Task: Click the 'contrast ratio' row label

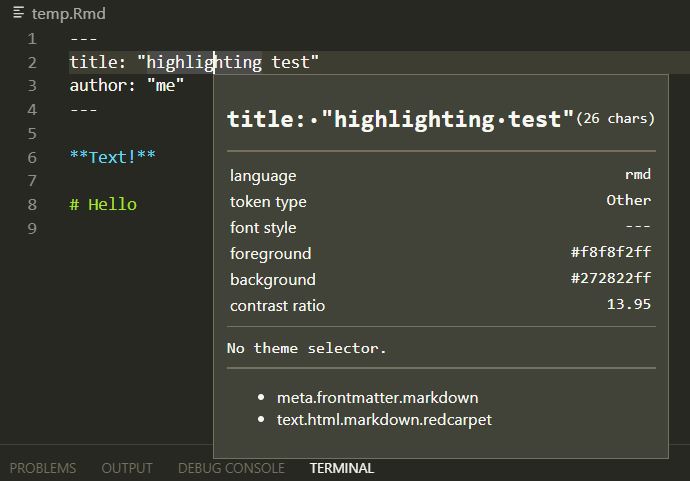Action: (277, 305)
